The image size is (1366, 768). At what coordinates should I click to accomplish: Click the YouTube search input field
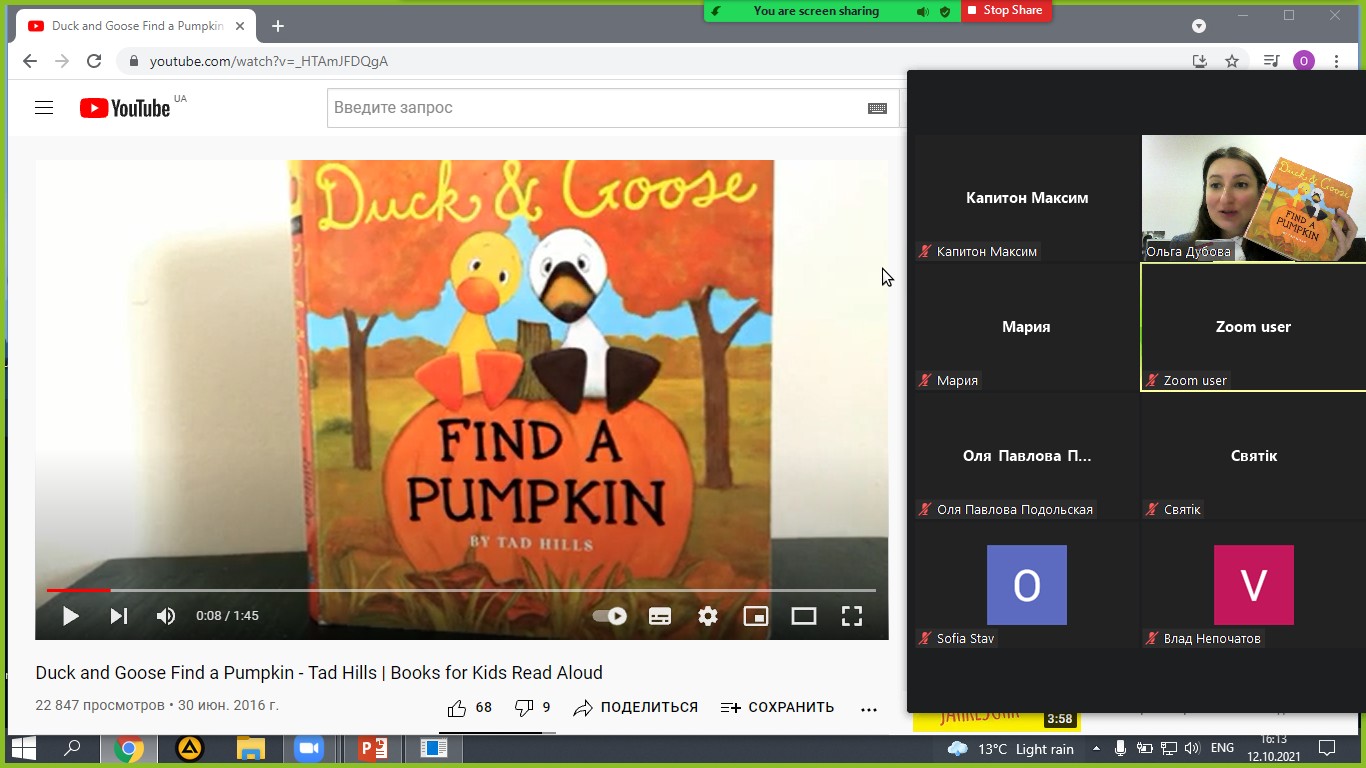595,108
